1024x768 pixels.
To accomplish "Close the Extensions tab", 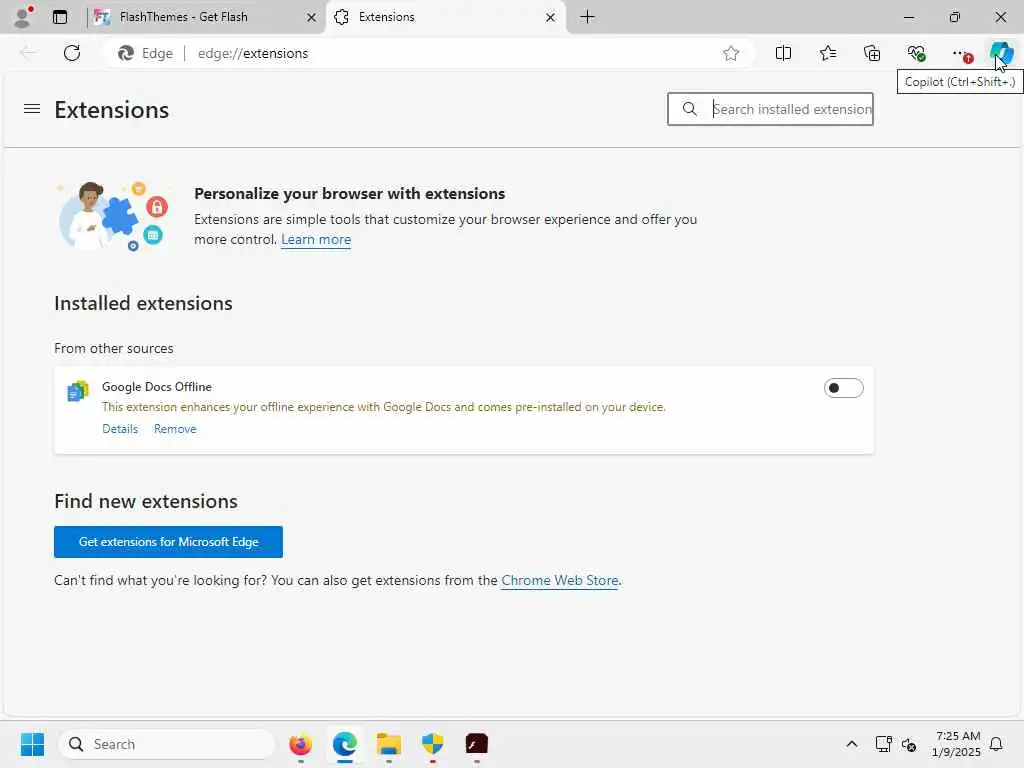I will (x=551, y=18).
